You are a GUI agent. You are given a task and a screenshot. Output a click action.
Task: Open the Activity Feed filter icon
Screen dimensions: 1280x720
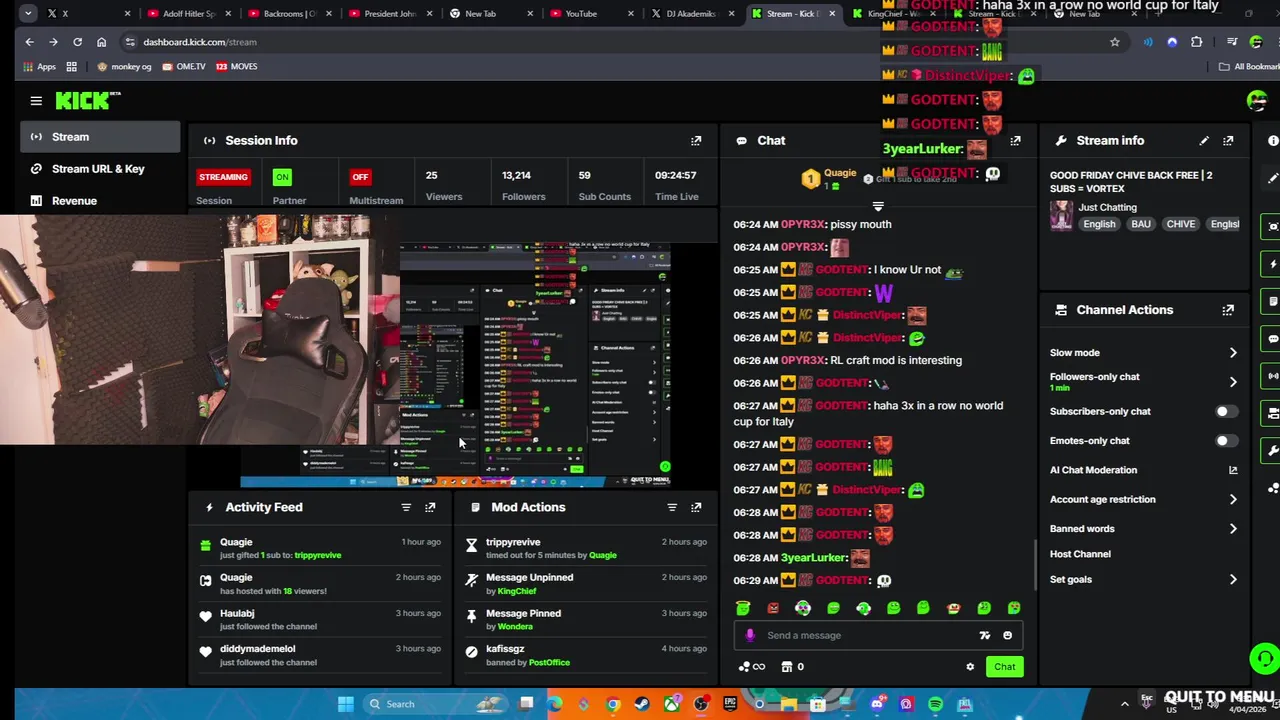coord(406,507)
